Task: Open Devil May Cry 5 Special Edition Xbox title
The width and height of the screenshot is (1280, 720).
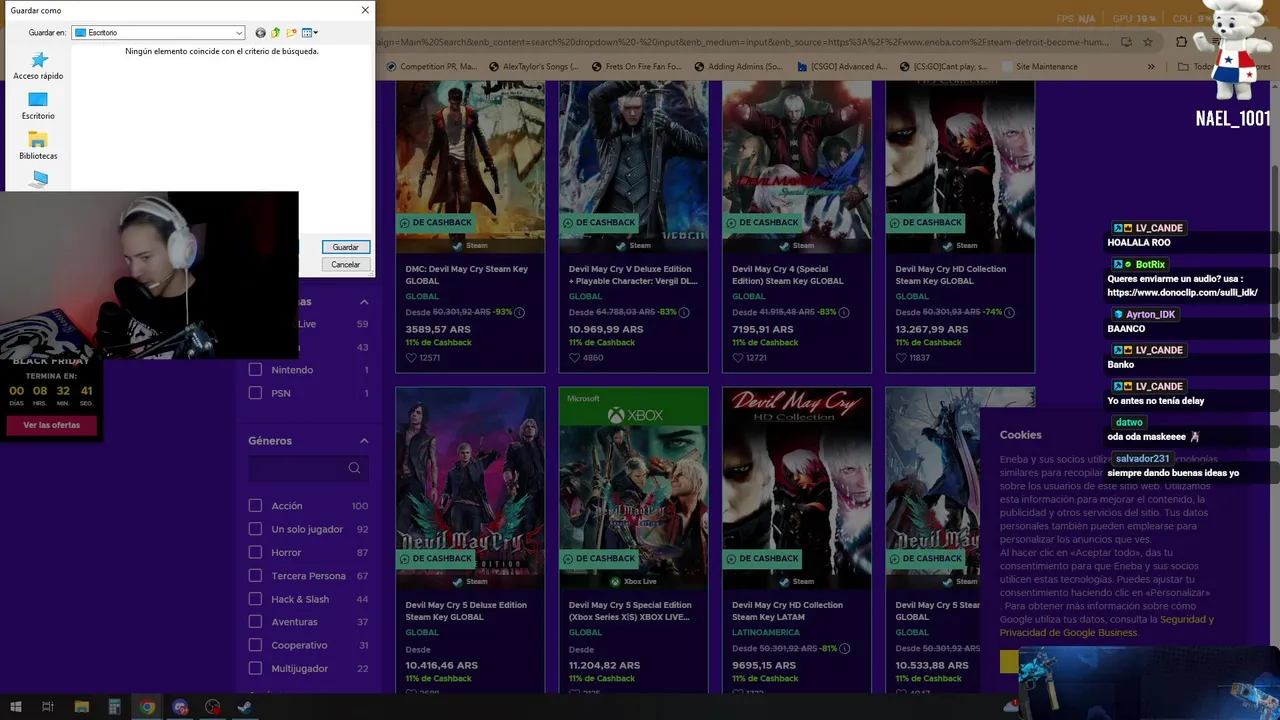Action: click(x=630, y=611)
